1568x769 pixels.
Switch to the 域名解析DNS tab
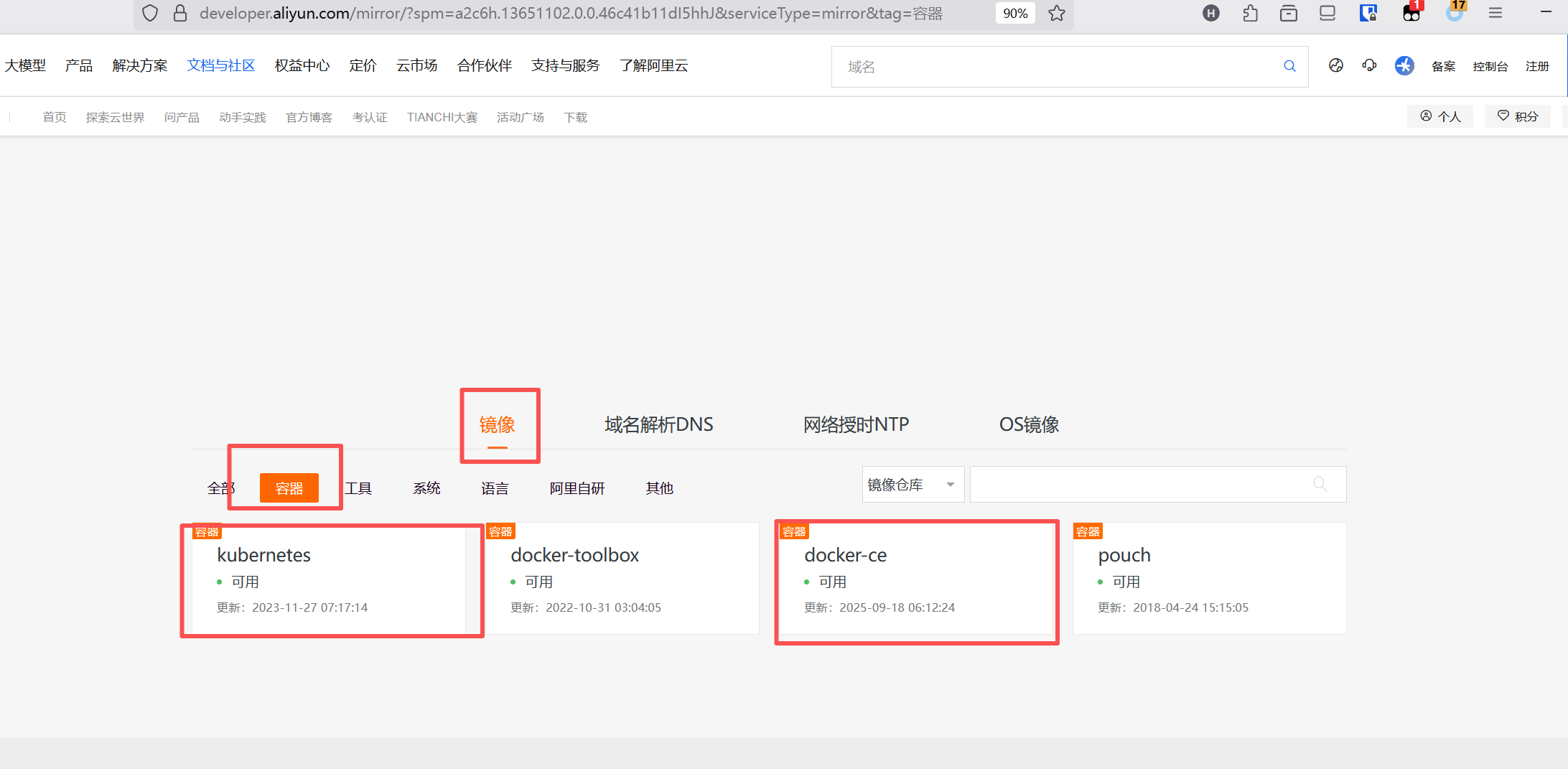point(659,424)
